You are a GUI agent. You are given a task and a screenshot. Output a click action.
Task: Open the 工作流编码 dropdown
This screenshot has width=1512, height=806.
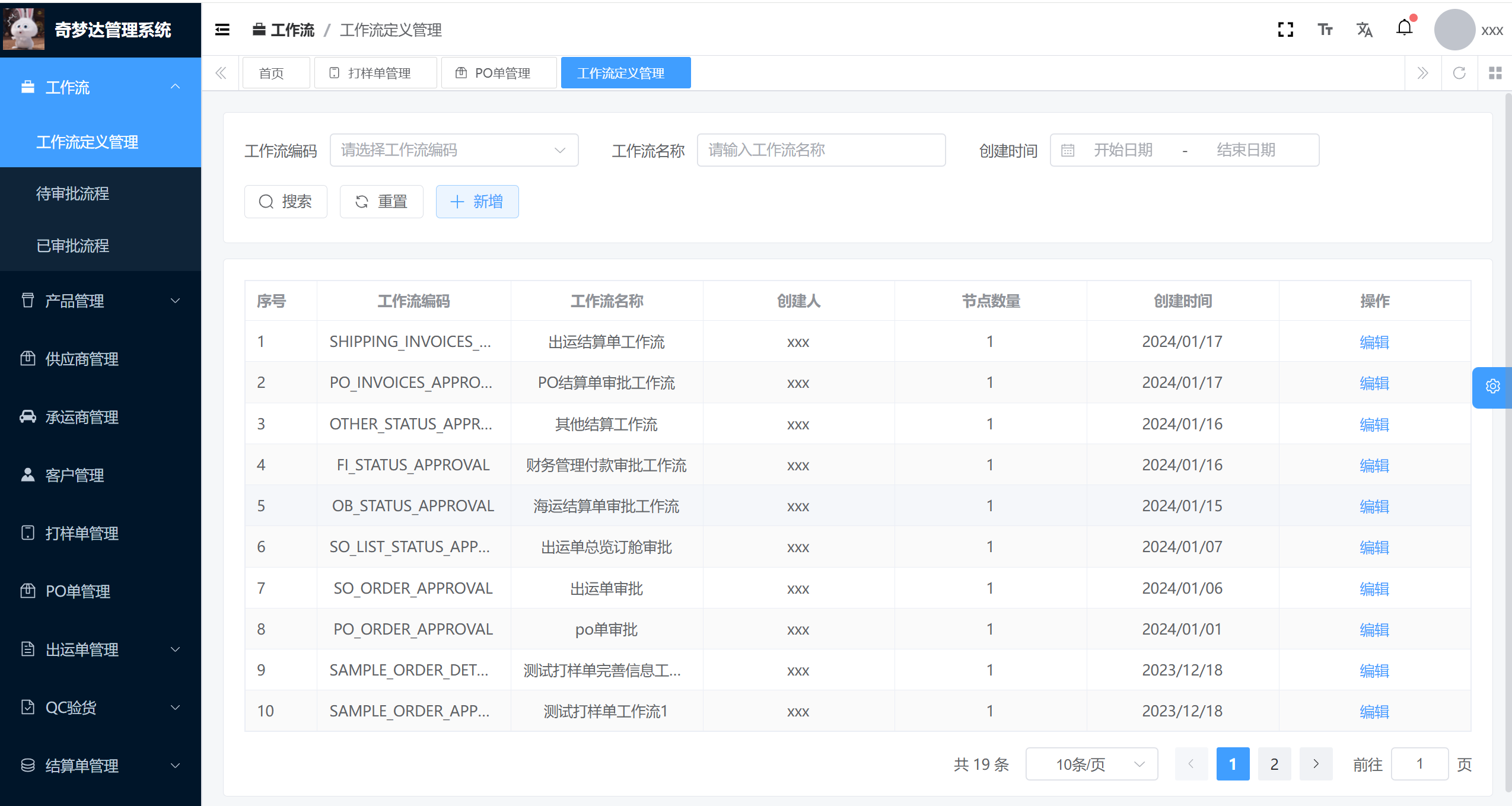[x=454, y=151]
